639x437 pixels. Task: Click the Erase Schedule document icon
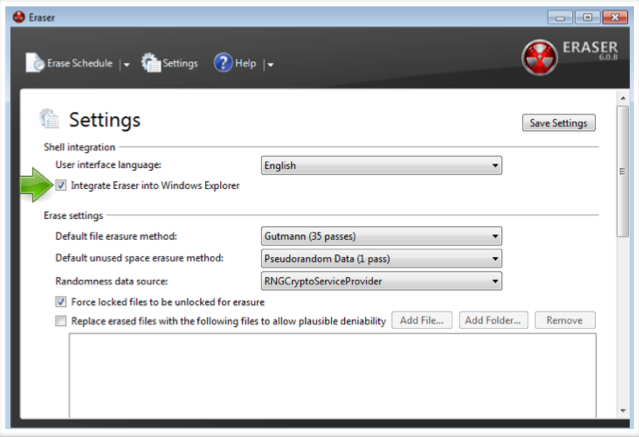(x=35, y=63)
